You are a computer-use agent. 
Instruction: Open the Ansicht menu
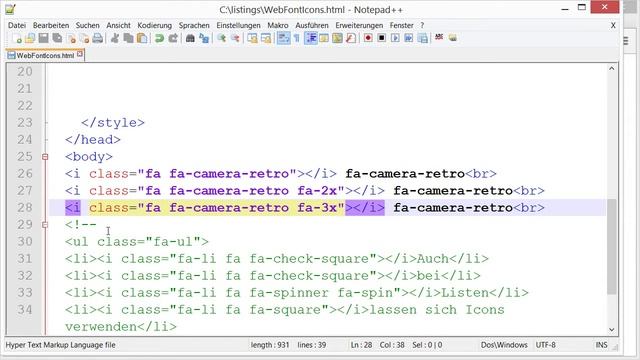click(x=118, y=25)
